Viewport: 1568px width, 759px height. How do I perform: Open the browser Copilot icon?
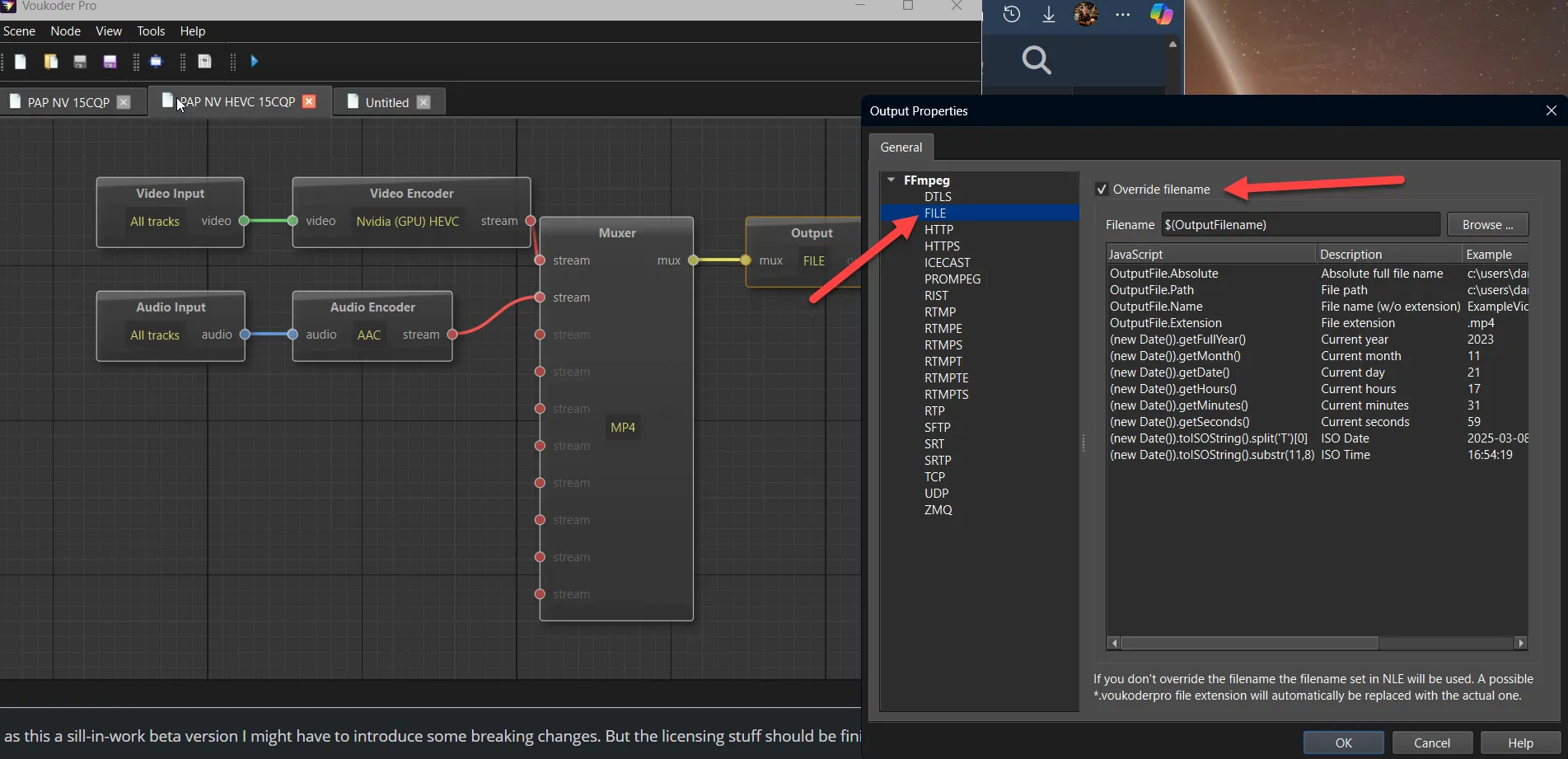click(x=1161, y=15)
